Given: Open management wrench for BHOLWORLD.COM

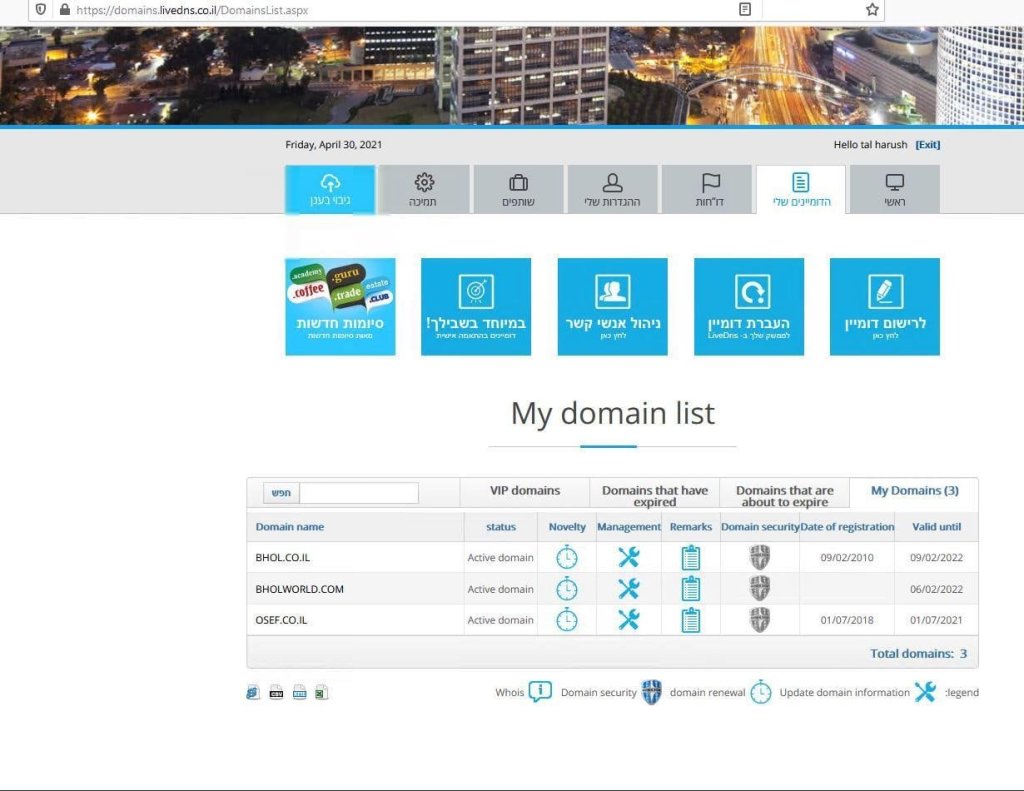Looking at the screenshot, I should tap(628, 589).
